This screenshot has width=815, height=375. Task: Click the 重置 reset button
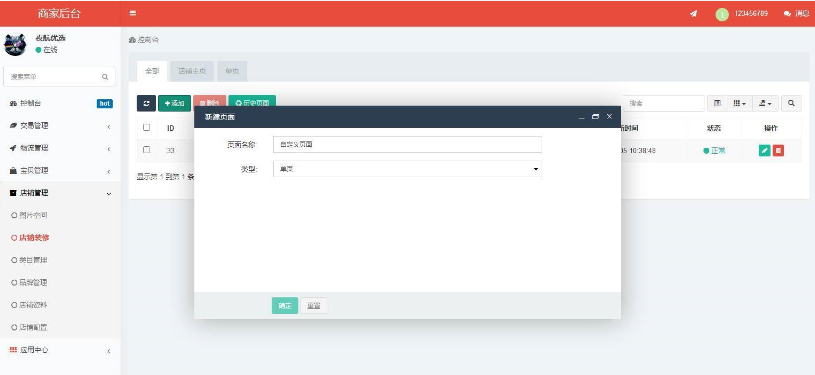(x=313, y=306)
